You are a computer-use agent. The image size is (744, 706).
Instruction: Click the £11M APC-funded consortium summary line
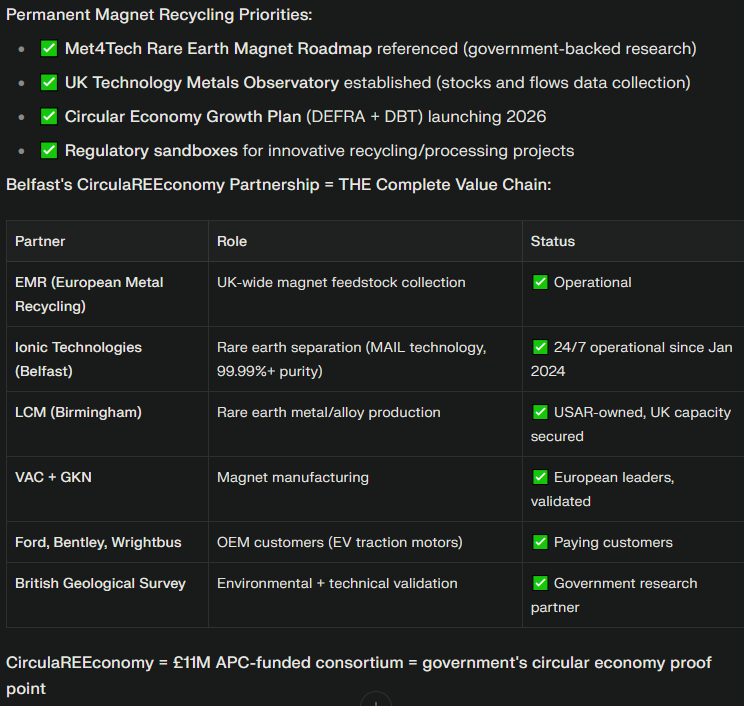pyautogui.click(x=359, y=675)
